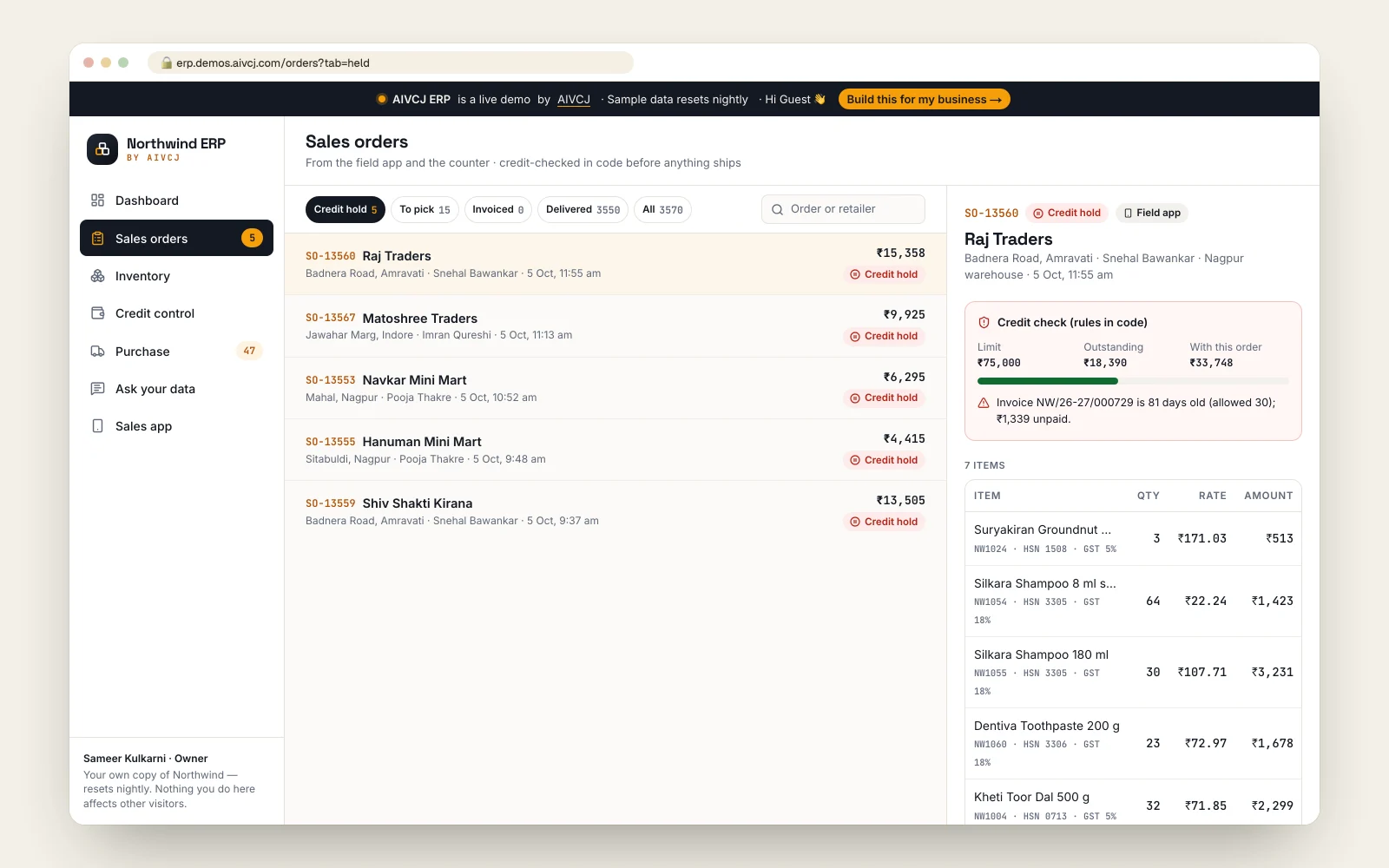
Task: Click the Credit hold icon on Matoshree Traders row
Action: (x=855, y=336)
